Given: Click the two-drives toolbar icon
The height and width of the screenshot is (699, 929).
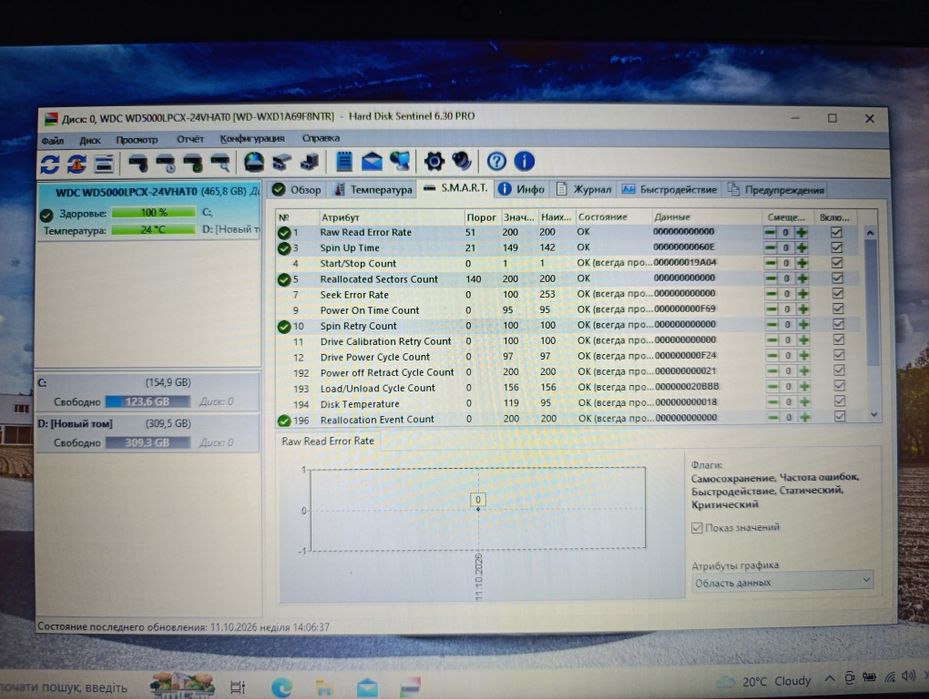Looking at the screenshot, I should 282,162.
